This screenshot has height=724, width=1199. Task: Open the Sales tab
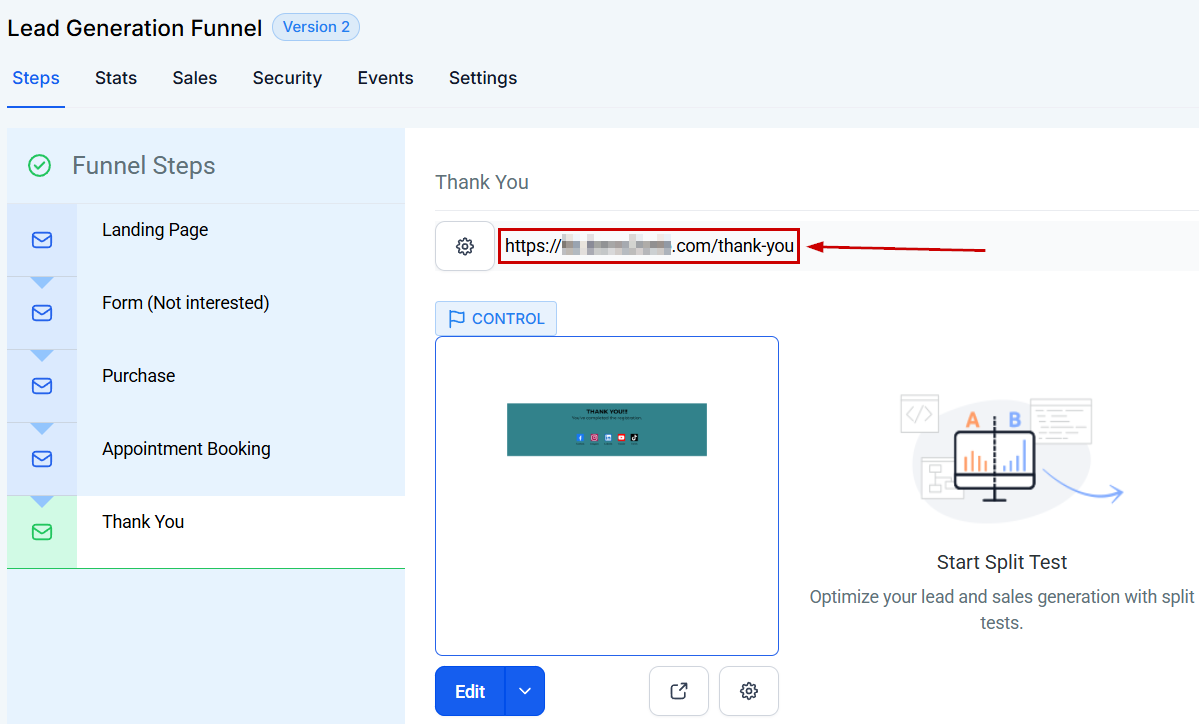(x=195, y=78)
